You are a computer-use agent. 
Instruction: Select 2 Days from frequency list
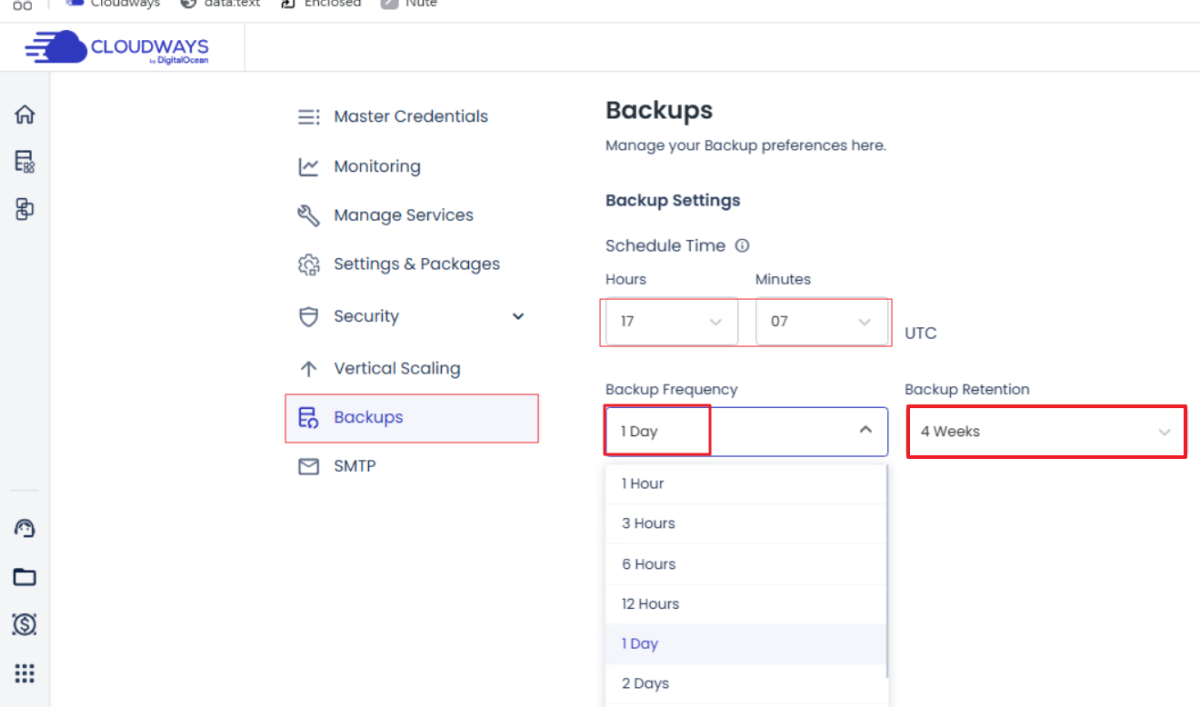click(645, 684)
